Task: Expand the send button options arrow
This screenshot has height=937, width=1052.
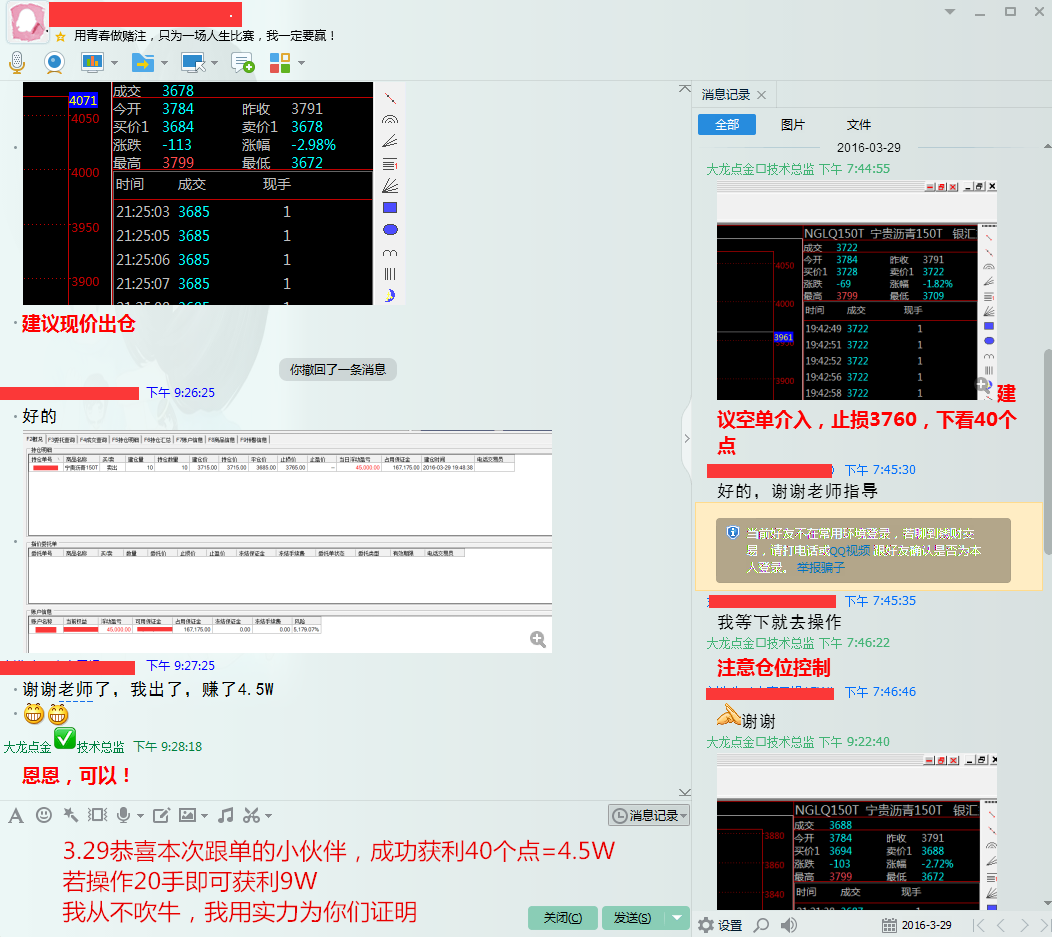Action: click(x=677, y=918)
